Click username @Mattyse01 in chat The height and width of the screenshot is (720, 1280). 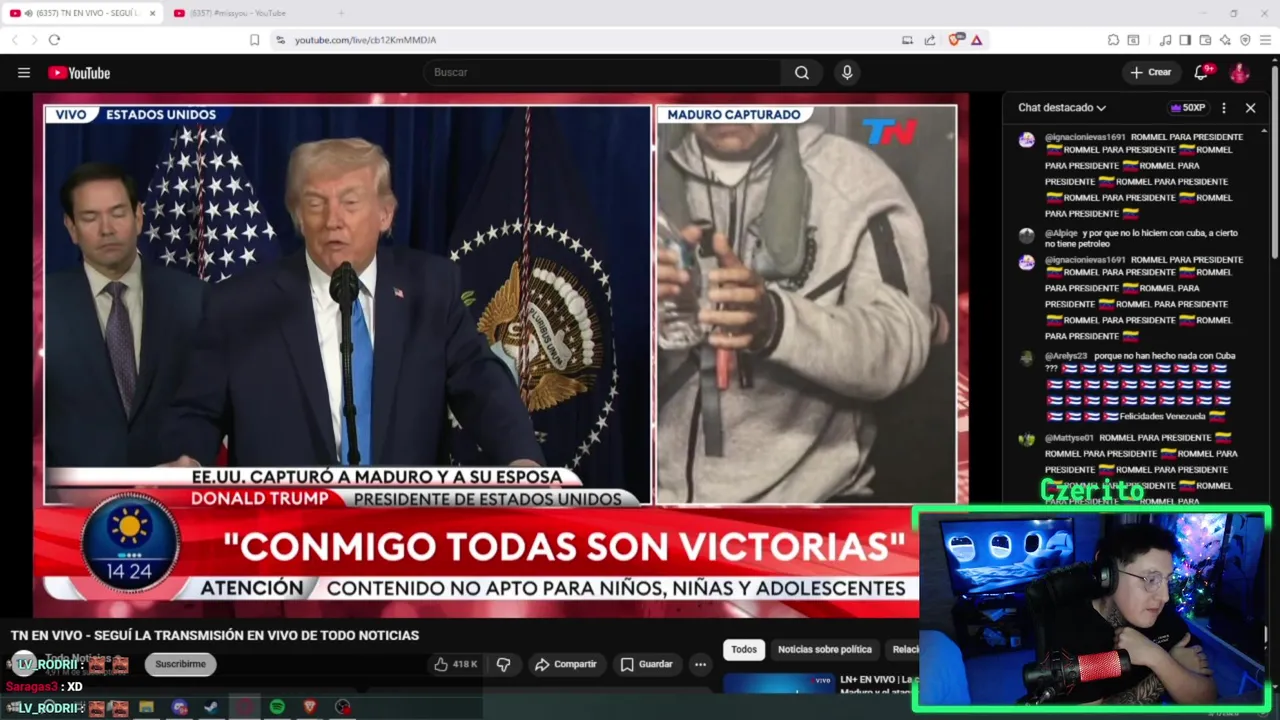point(1070,438)
